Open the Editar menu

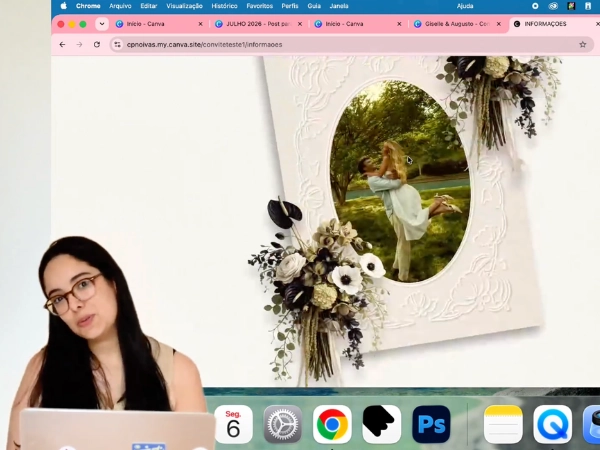[148, 6]
